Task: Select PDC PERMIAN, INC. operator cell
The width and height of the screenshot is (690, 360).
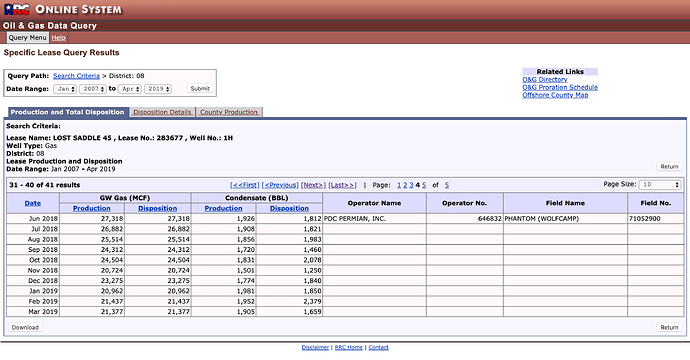Action: 374,219
